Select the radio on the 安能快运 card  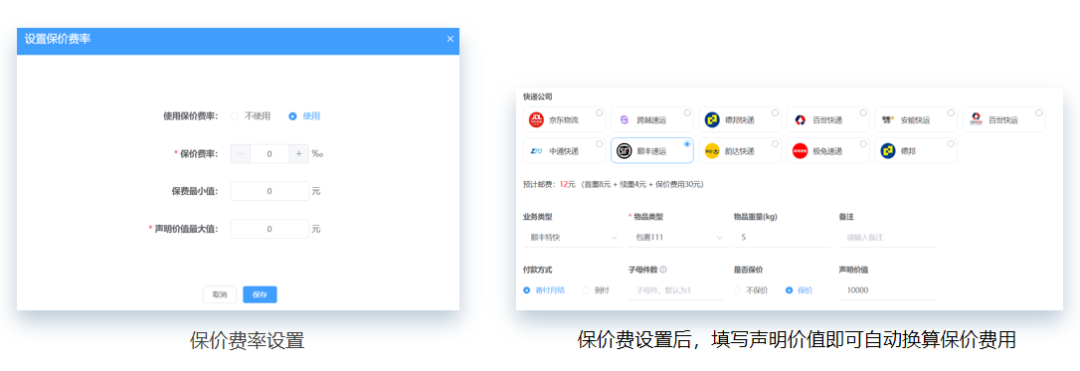(951, 113)
